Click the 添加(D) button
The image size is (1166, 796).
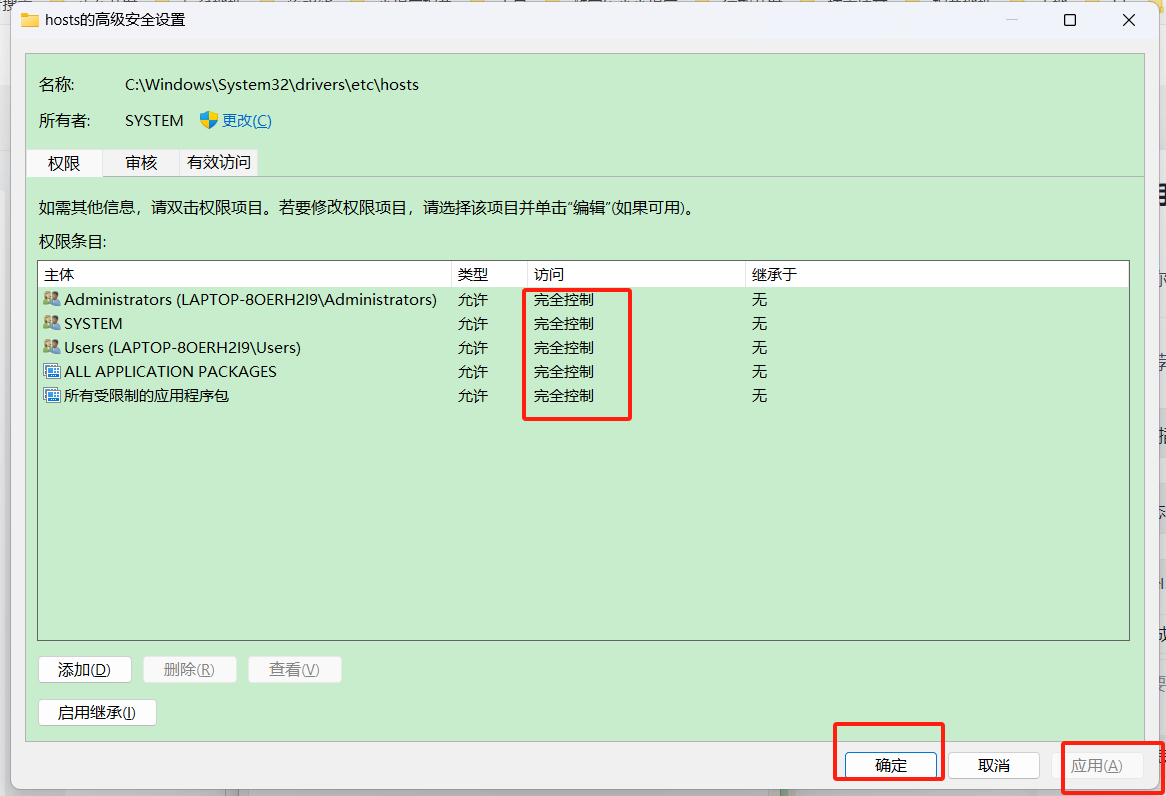coord(85,670)
